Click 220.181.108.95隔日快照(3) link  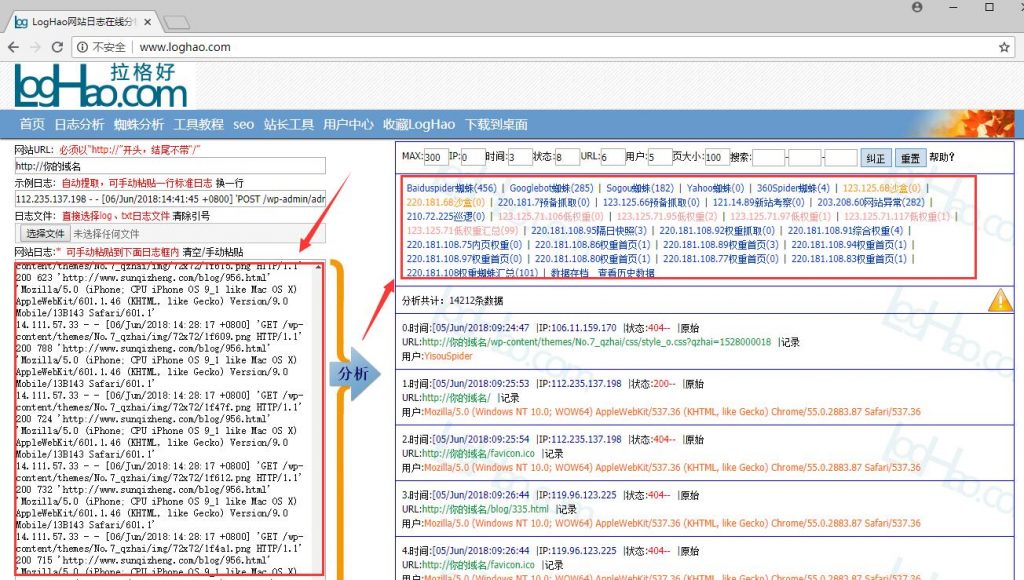(x=588, y=231)
